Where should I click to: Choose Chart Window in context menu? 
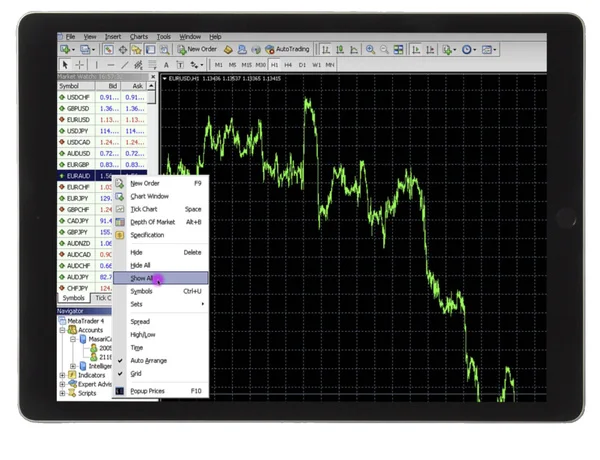tap(161, 196)
